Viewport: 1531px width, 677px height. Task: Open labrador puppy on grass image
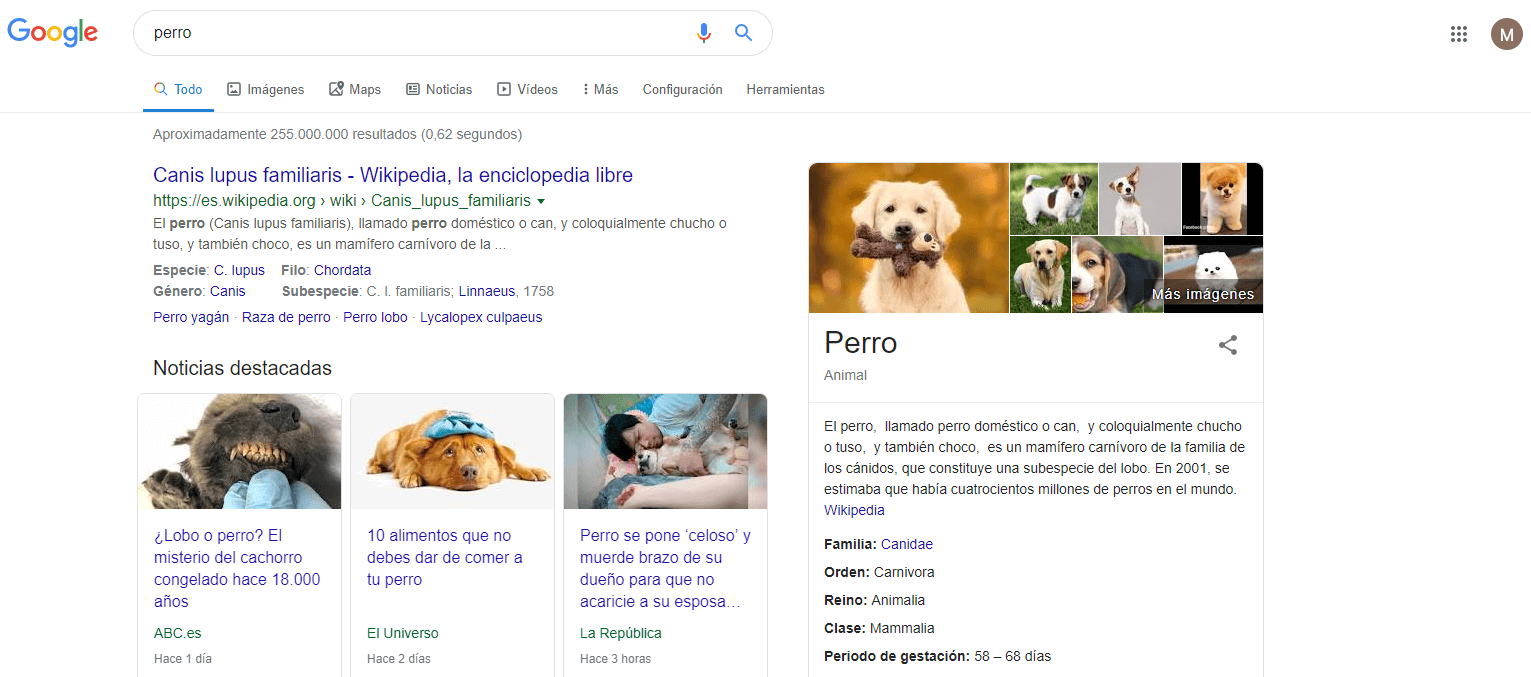(1040, 275)
